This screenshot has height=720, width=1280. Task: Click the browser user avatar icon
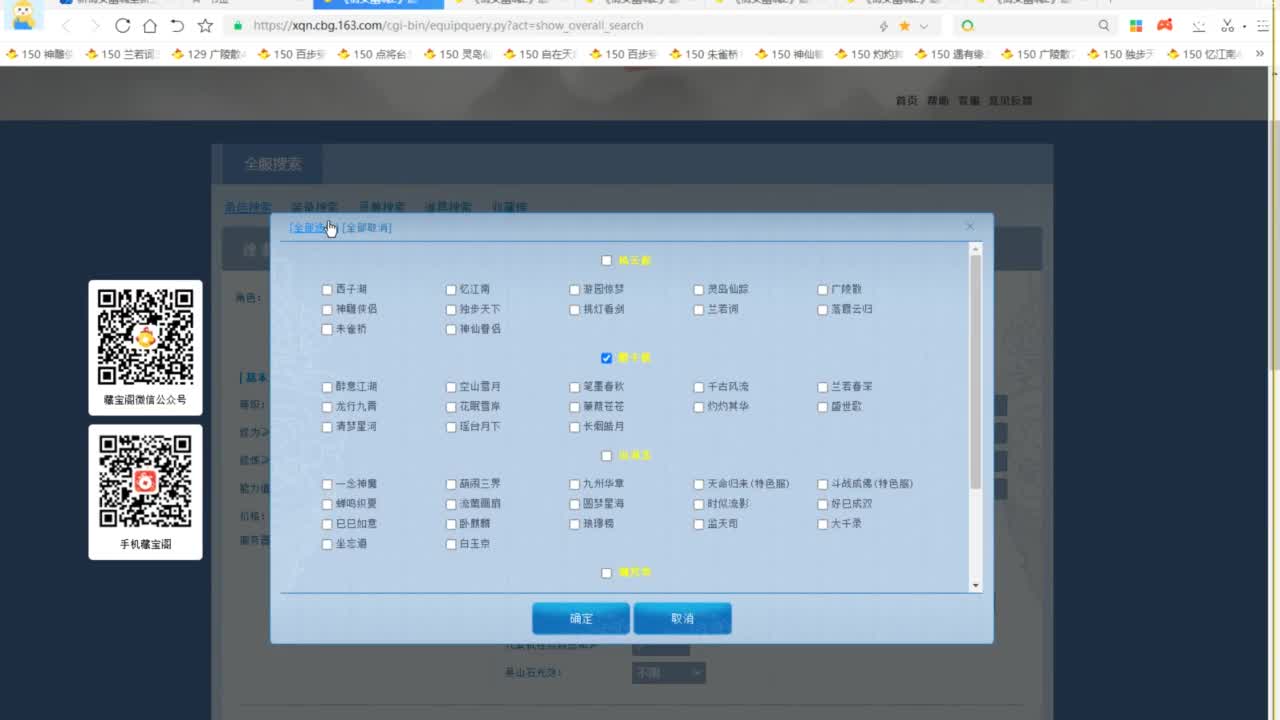(x=23, y=14)
